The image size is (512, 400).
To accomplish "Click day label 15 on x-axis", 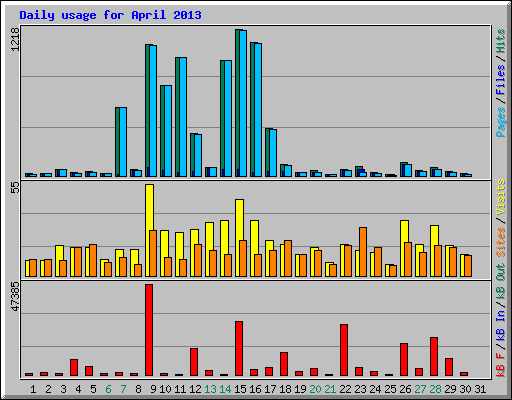I will [240, 389].
